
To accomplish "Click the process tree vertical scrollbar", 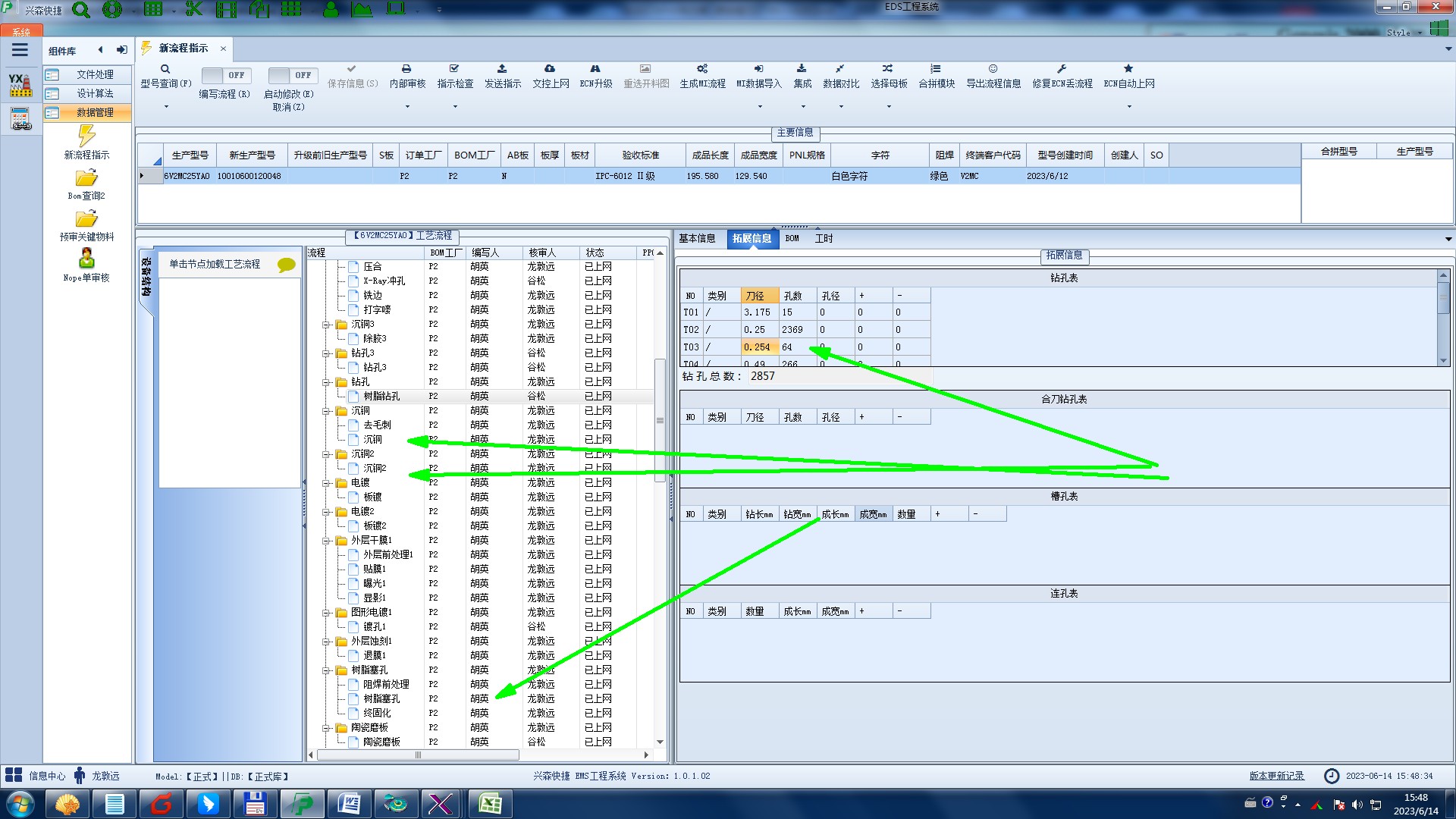I will pos(660,420).
